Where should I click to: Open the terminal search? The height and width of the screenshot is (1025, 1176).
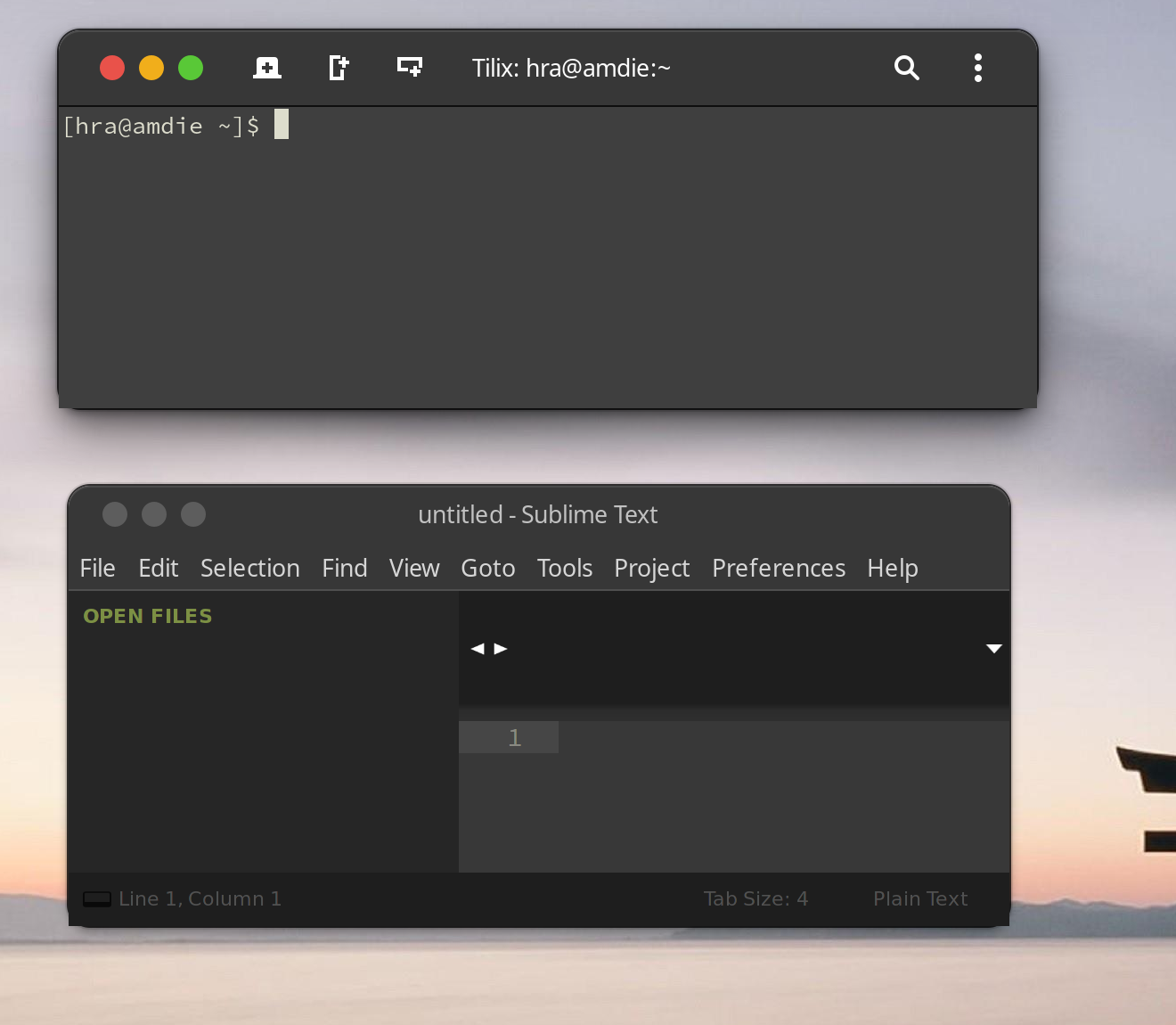click(906, 67)
